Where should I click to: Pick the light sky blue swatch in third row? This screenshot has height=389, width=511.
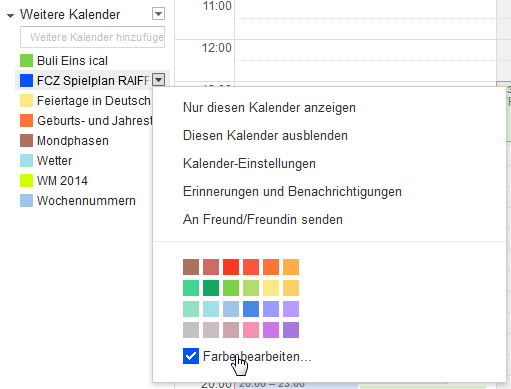pos(231,309)
